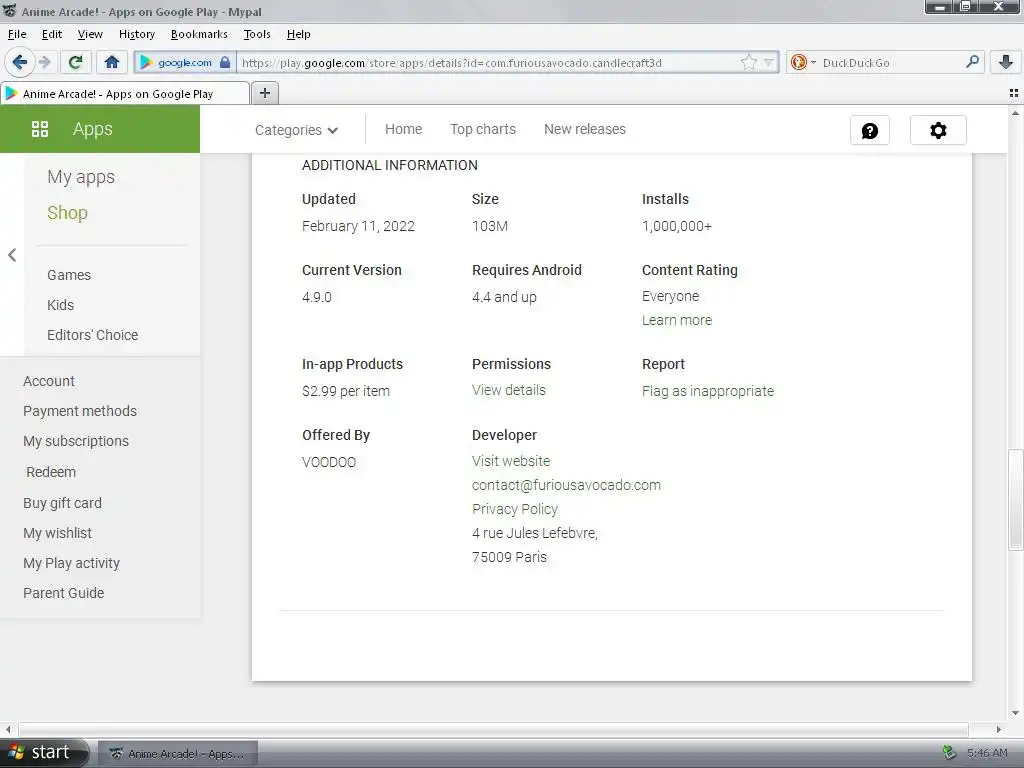This screenshot has height=768, width=1024.
Task: Click the horizontal scrollbar right arrow
Action: (x=999, y=729)
